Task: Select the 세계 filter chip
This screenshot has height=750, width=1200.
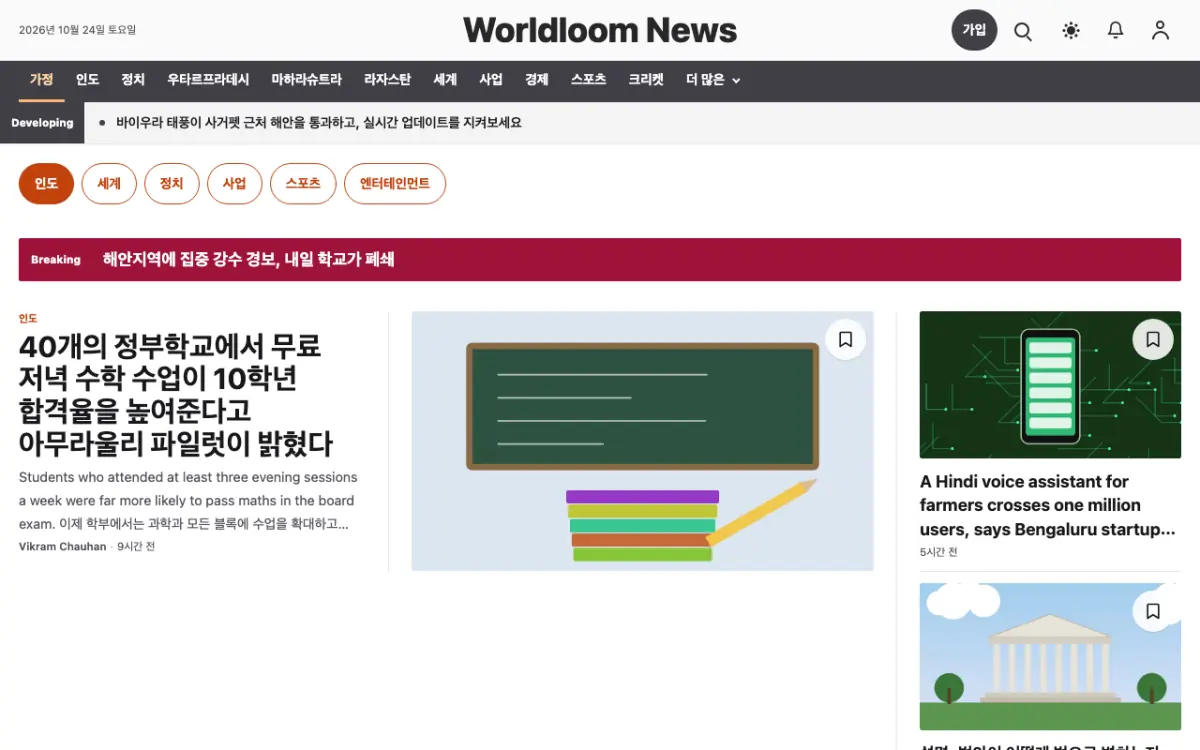Action: [109, 184]
